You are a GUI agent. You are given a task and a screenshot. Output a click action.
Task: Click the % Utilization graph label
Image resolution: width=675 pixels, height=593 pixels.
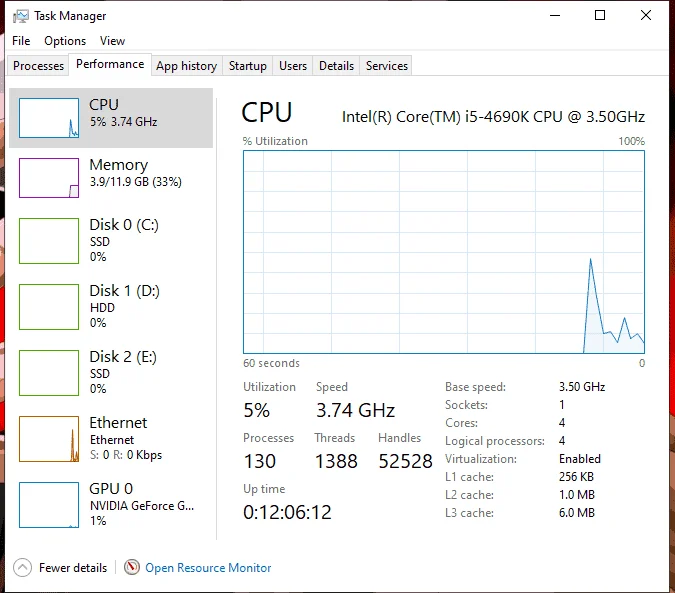click(275, 141)
